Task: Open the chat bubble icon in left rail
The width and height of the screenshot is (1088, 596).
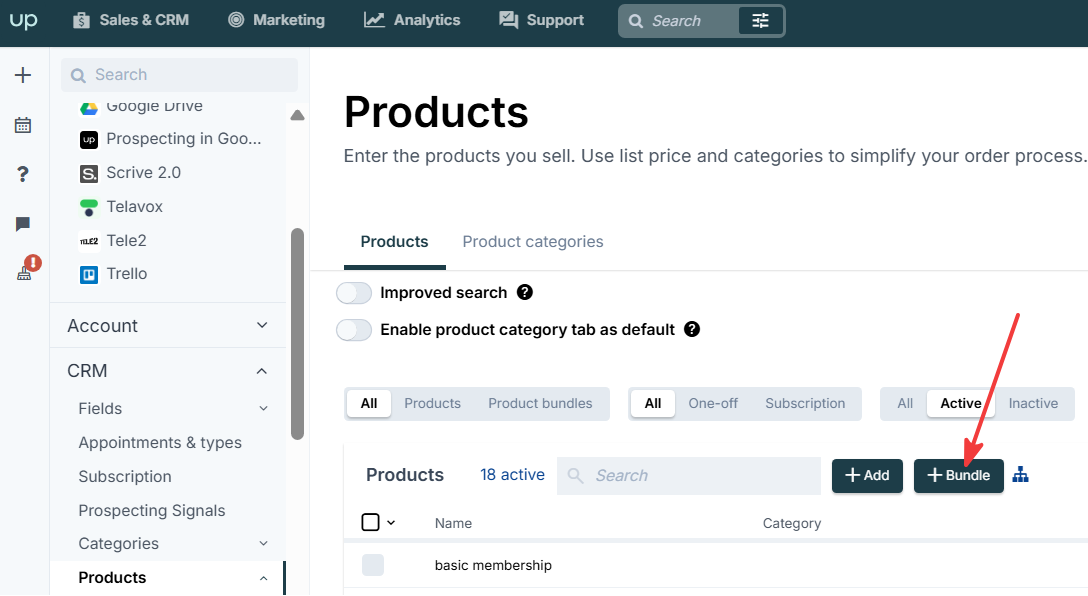Action: [23, 224]
